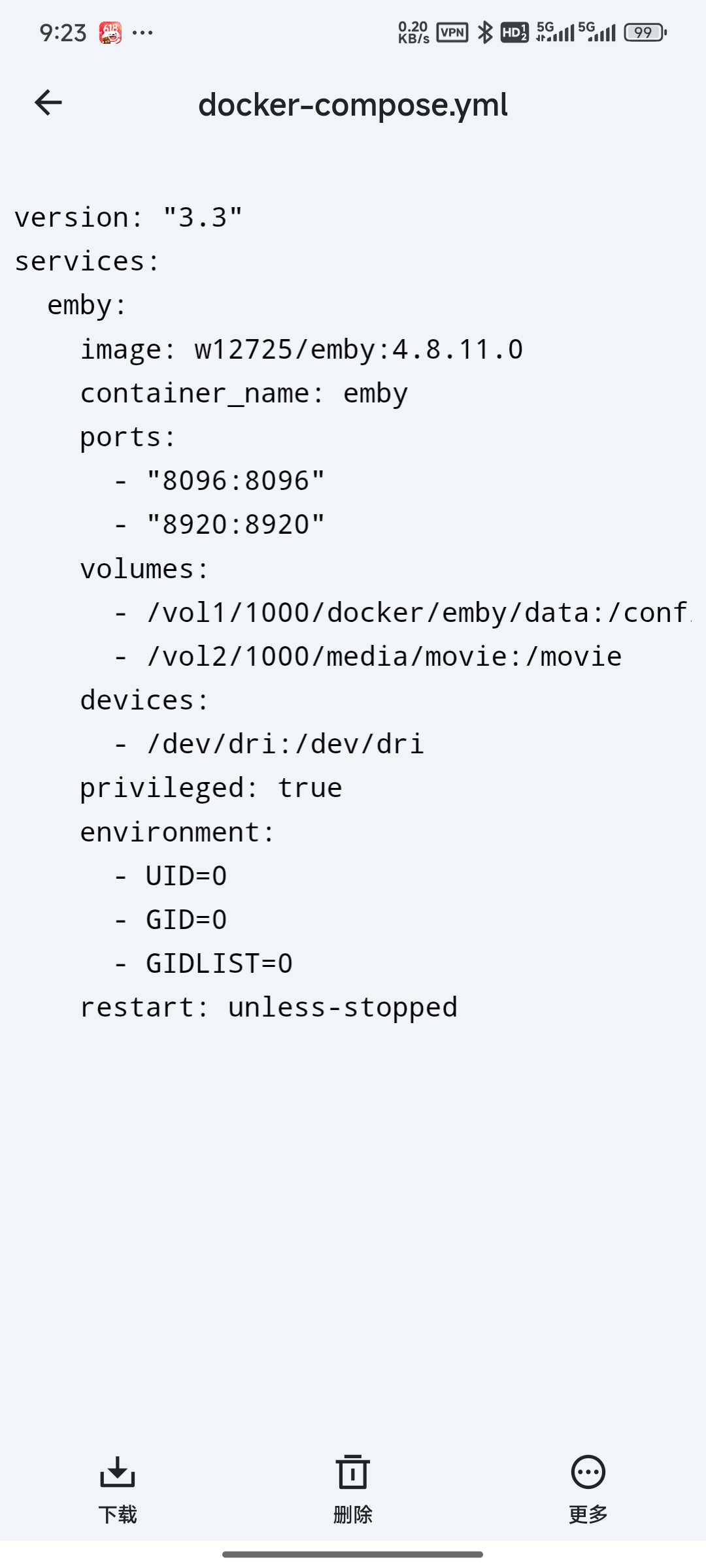Tap the restart: unless-stopped line
The image size is (706, 1568).
269,1007
